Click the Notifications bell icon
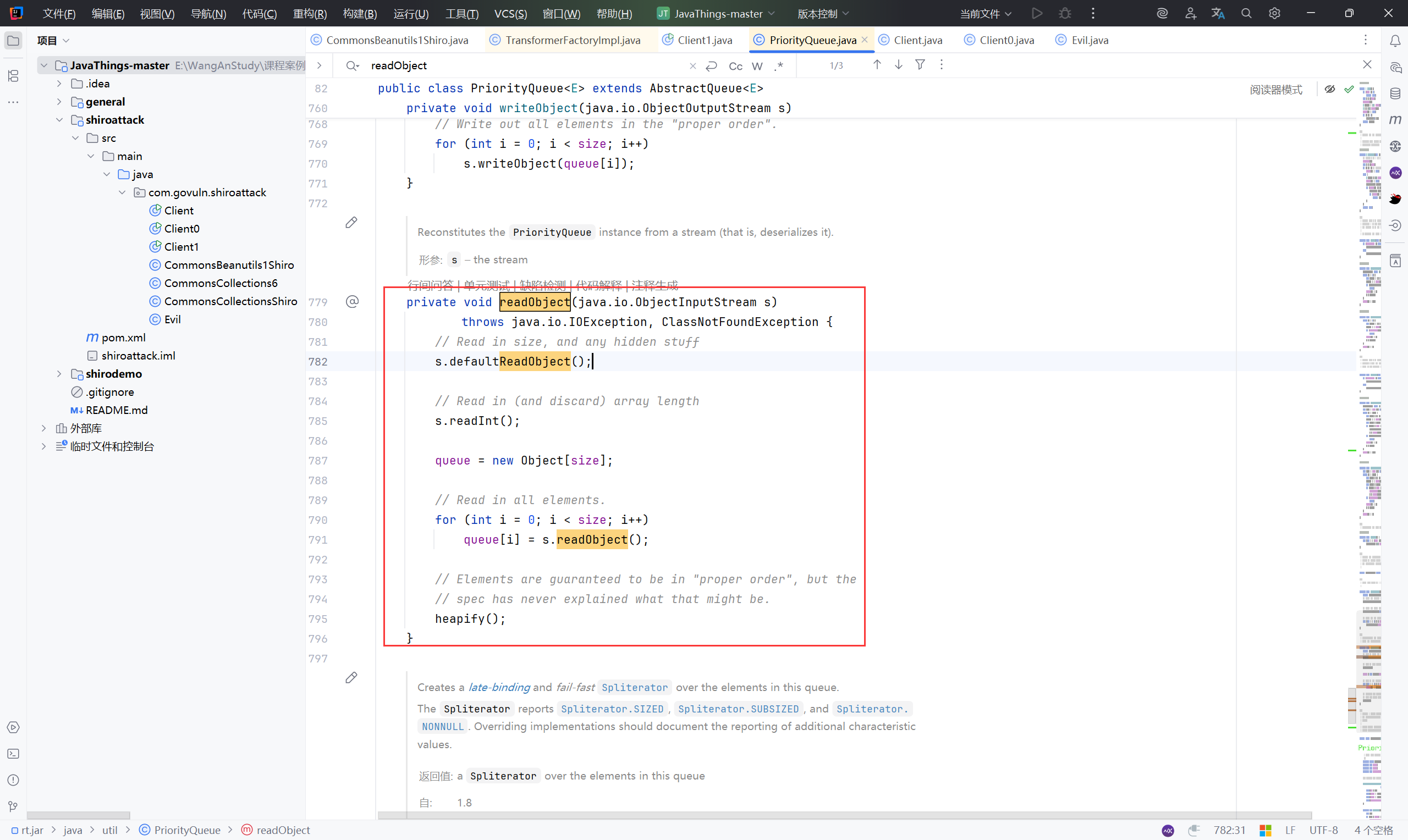The image size is (1408, 840). point(1395,41)
